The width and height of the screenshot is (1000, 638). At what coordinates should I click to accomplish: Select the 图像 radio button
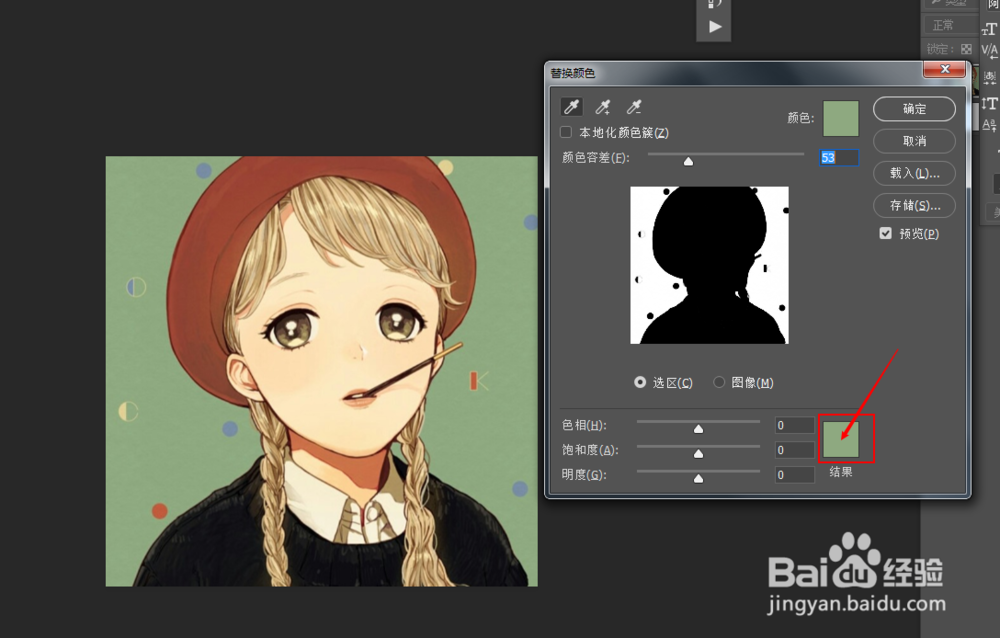[x=719, y=382]
